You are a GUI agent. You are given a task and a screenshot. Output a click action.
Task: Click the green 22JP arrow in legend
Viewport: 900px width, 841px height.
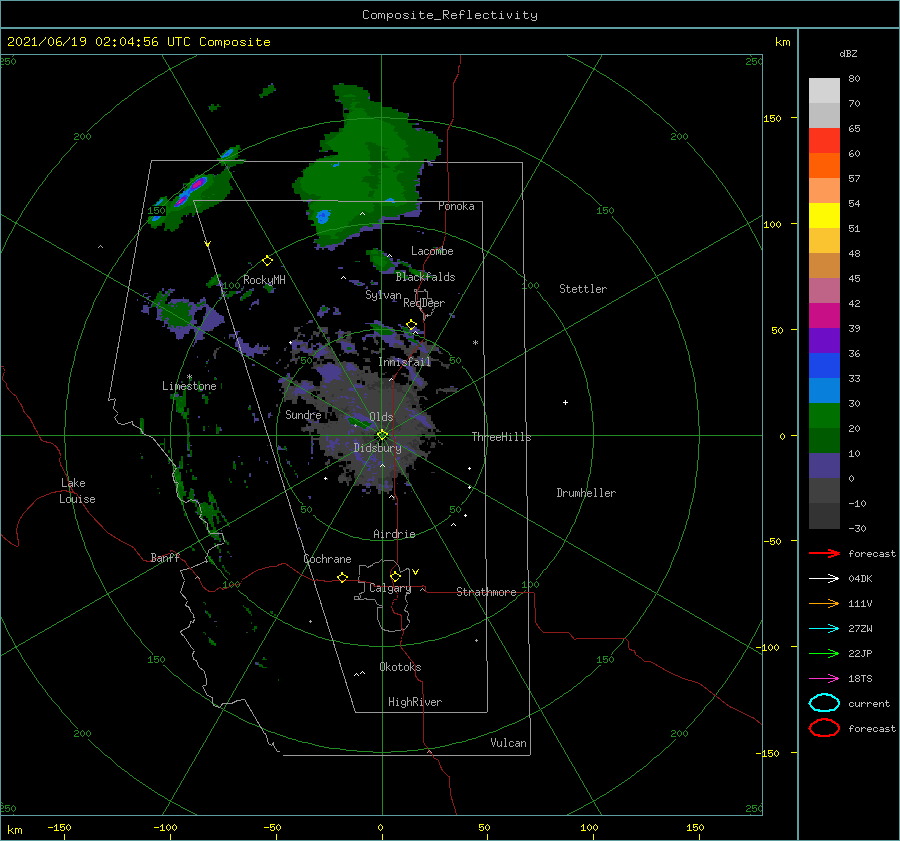point(824,653)
